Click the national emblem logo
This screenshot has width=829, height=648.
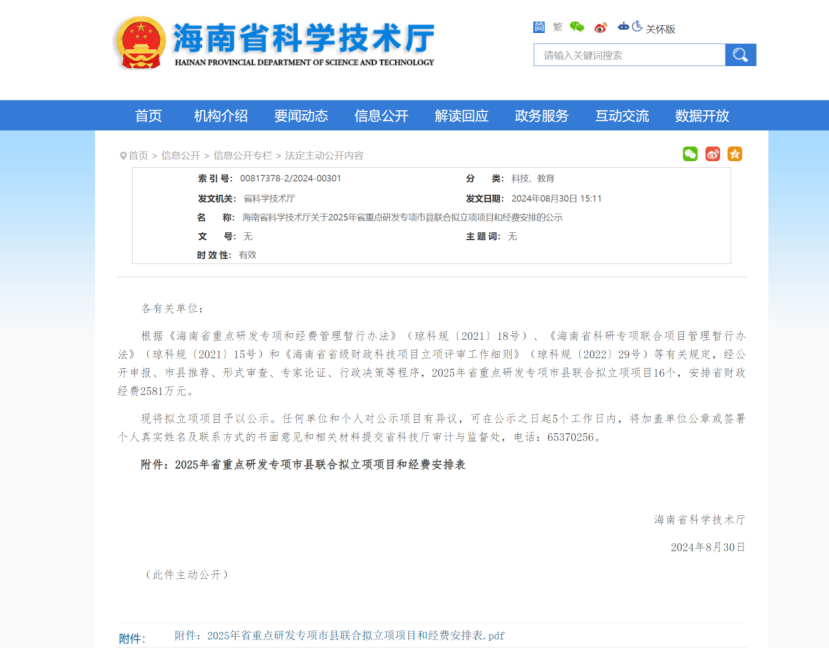click(x=140, y=43)
